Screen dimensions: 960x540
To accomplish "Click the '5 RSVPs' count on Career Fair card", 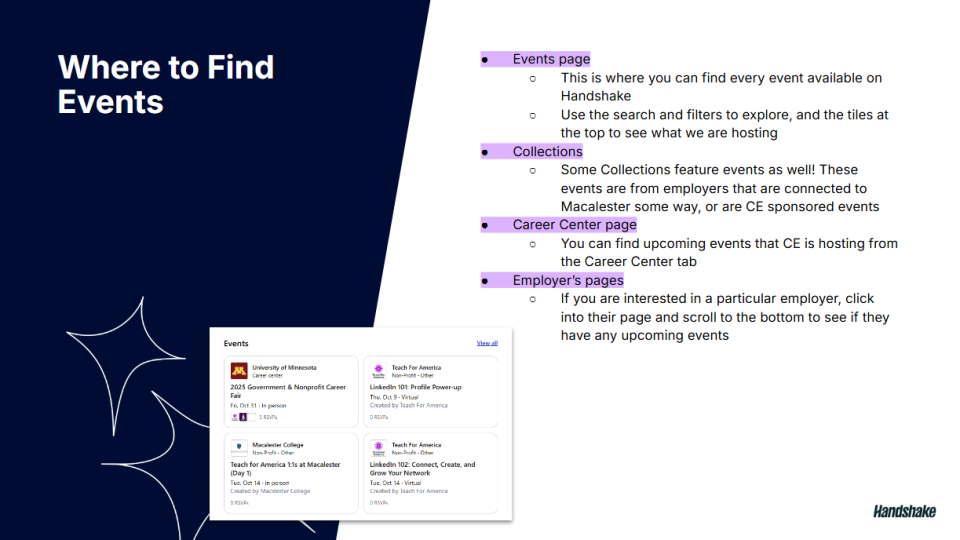I will tap(268, 417).
